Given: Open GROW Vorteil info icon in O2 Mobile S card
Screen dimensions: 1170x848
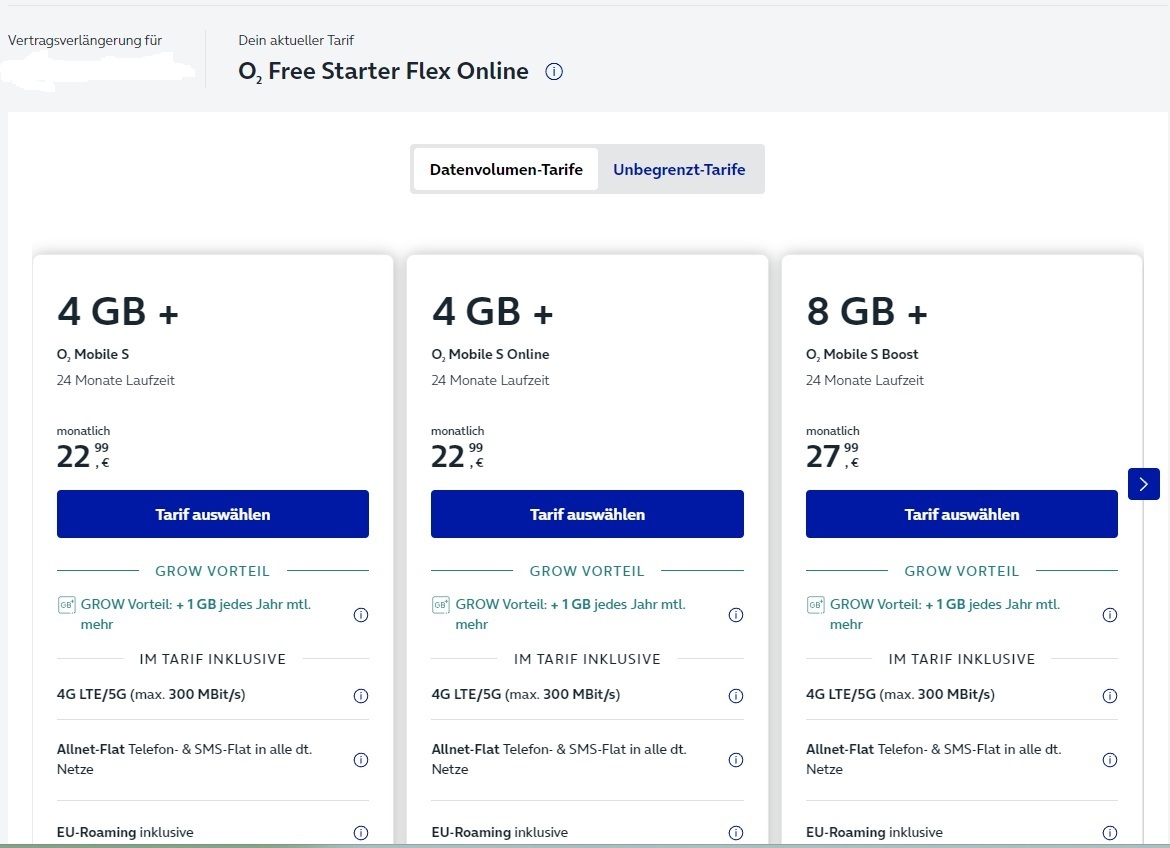Looking at the screenshot, I should [361, 615].
